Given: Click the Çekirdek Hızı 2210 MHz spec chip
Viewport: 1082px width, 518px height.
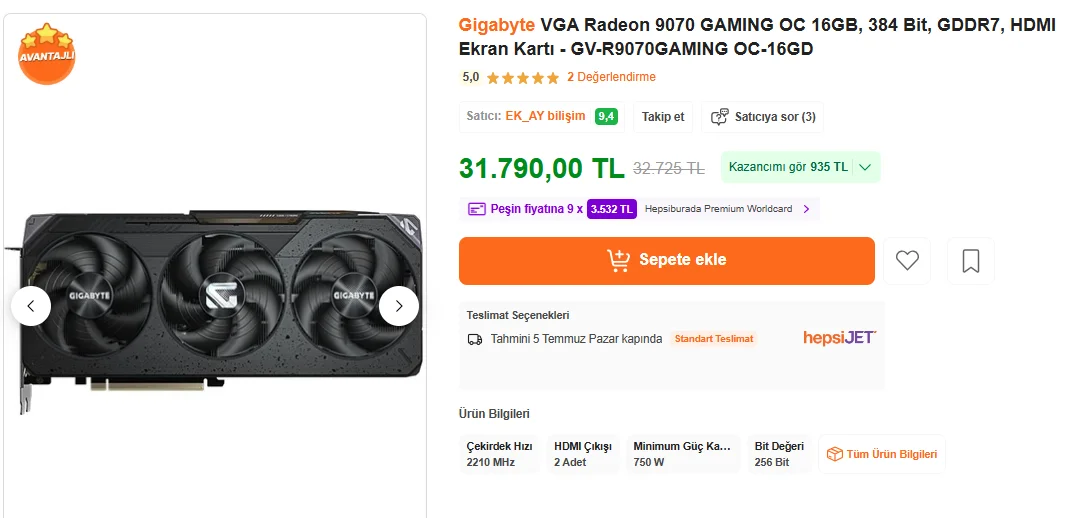Looking at the screenshot, I should click(500, 454).
